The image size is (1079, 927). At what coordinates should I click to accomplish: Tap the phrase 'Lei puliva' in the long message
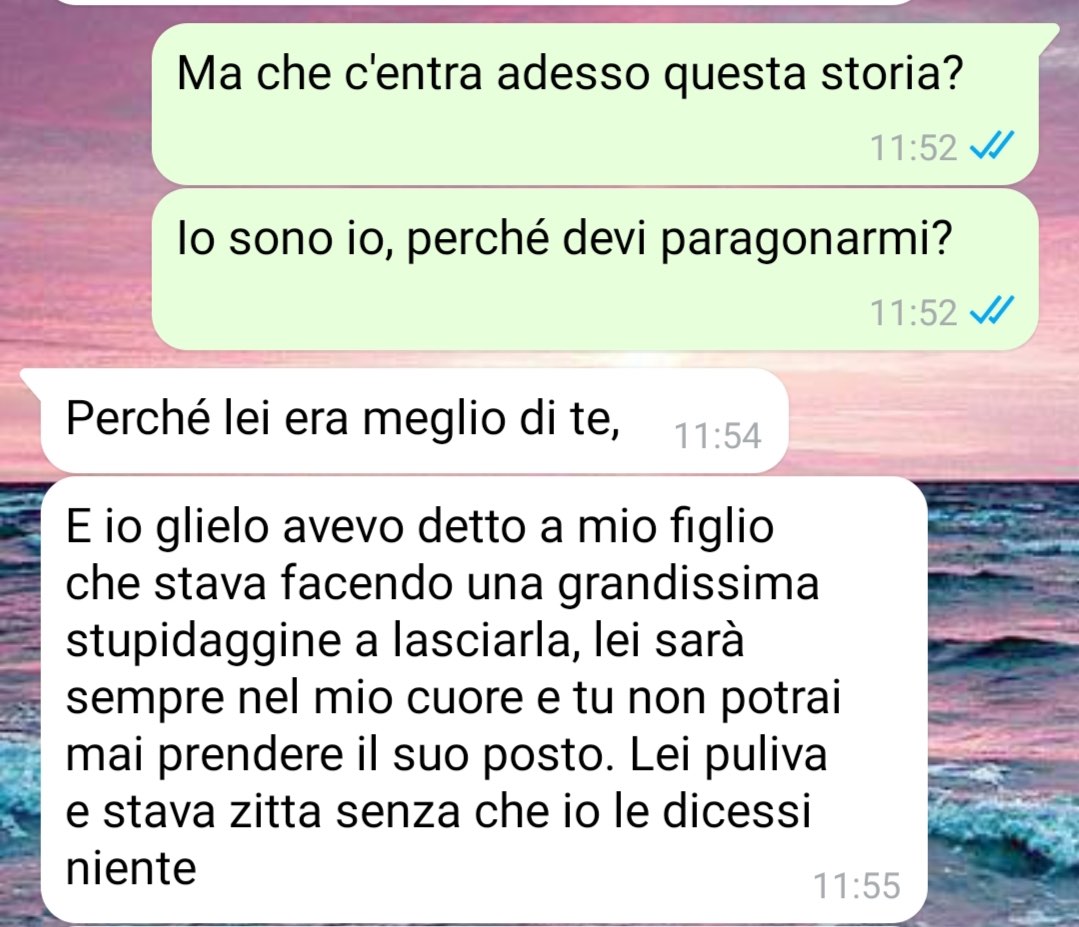coord(728,755)
